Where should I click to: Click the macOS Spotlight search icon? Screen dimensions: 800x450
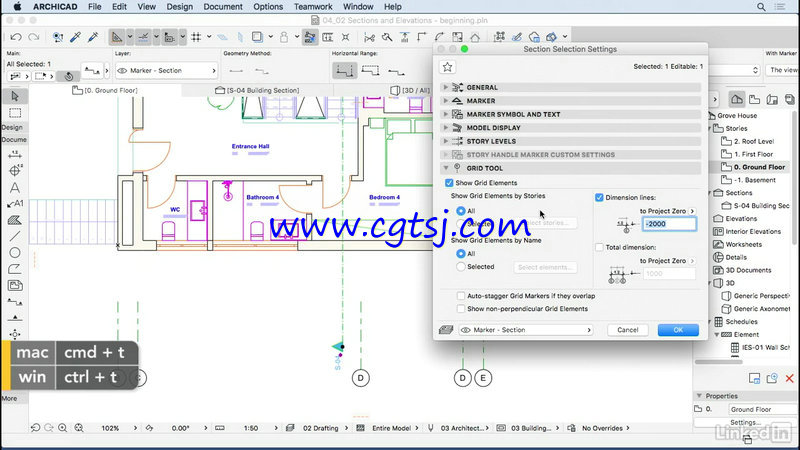coord(761,7)
